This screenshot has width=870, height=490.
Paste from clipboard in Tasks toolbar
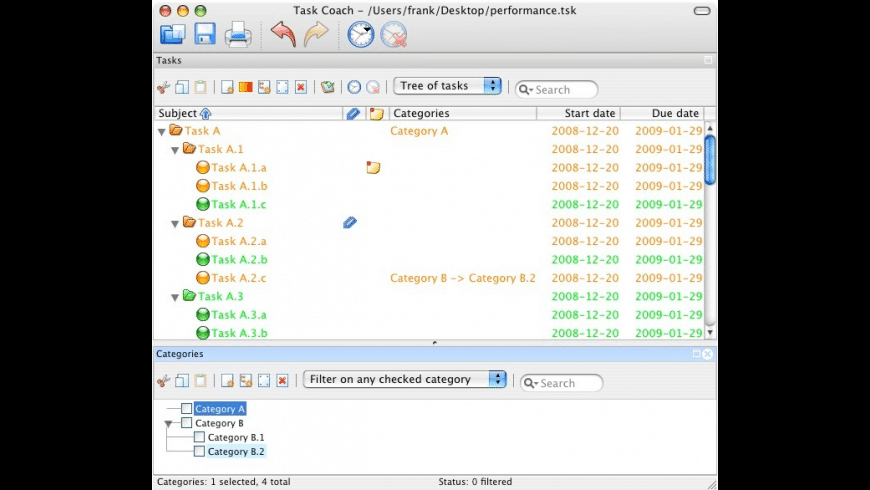200,87
